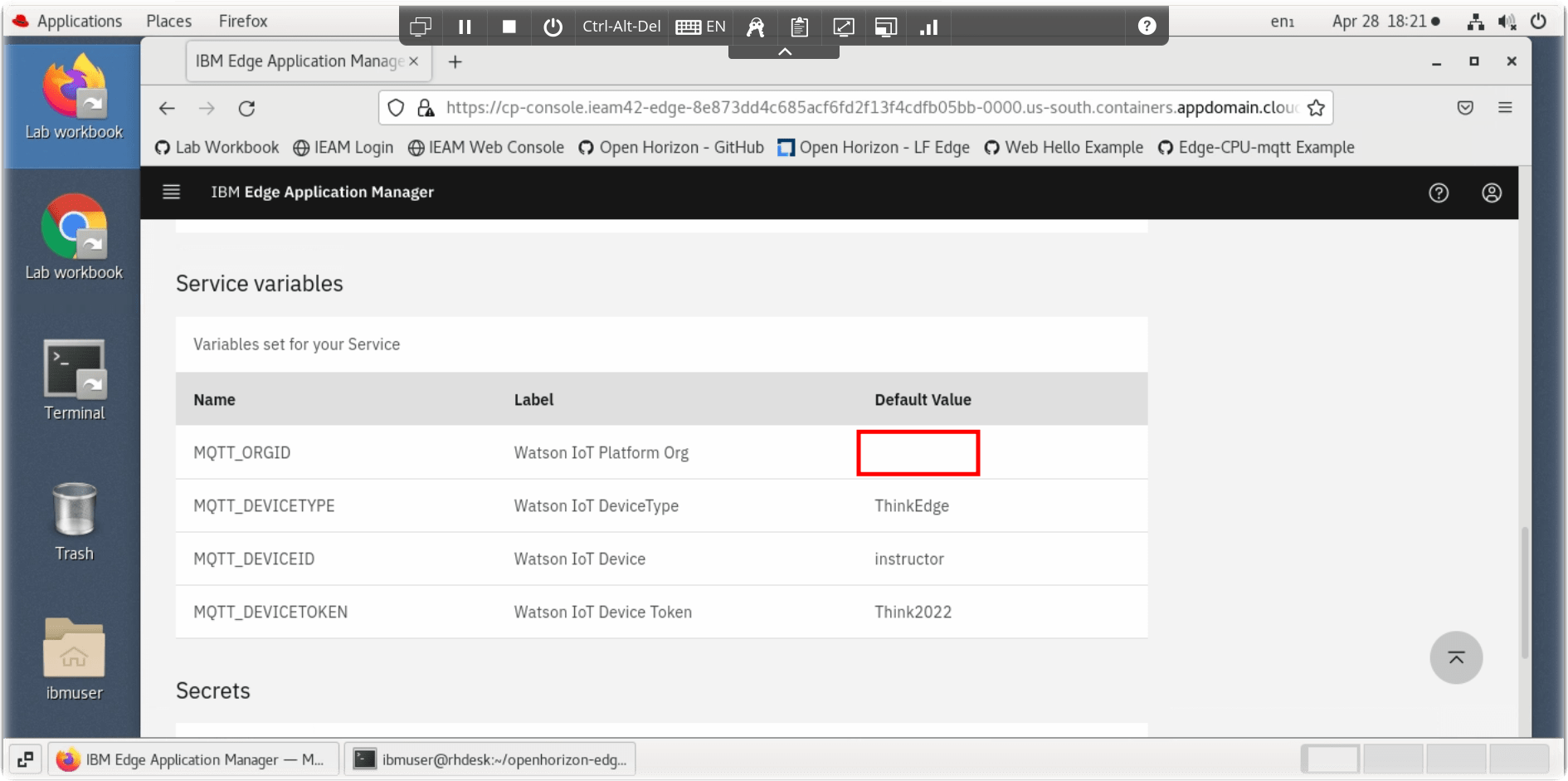This screenshot has height=781, width=1568.
Task: Select the Chrome Lab workbook desktop icon
Action: click(74, 238)
